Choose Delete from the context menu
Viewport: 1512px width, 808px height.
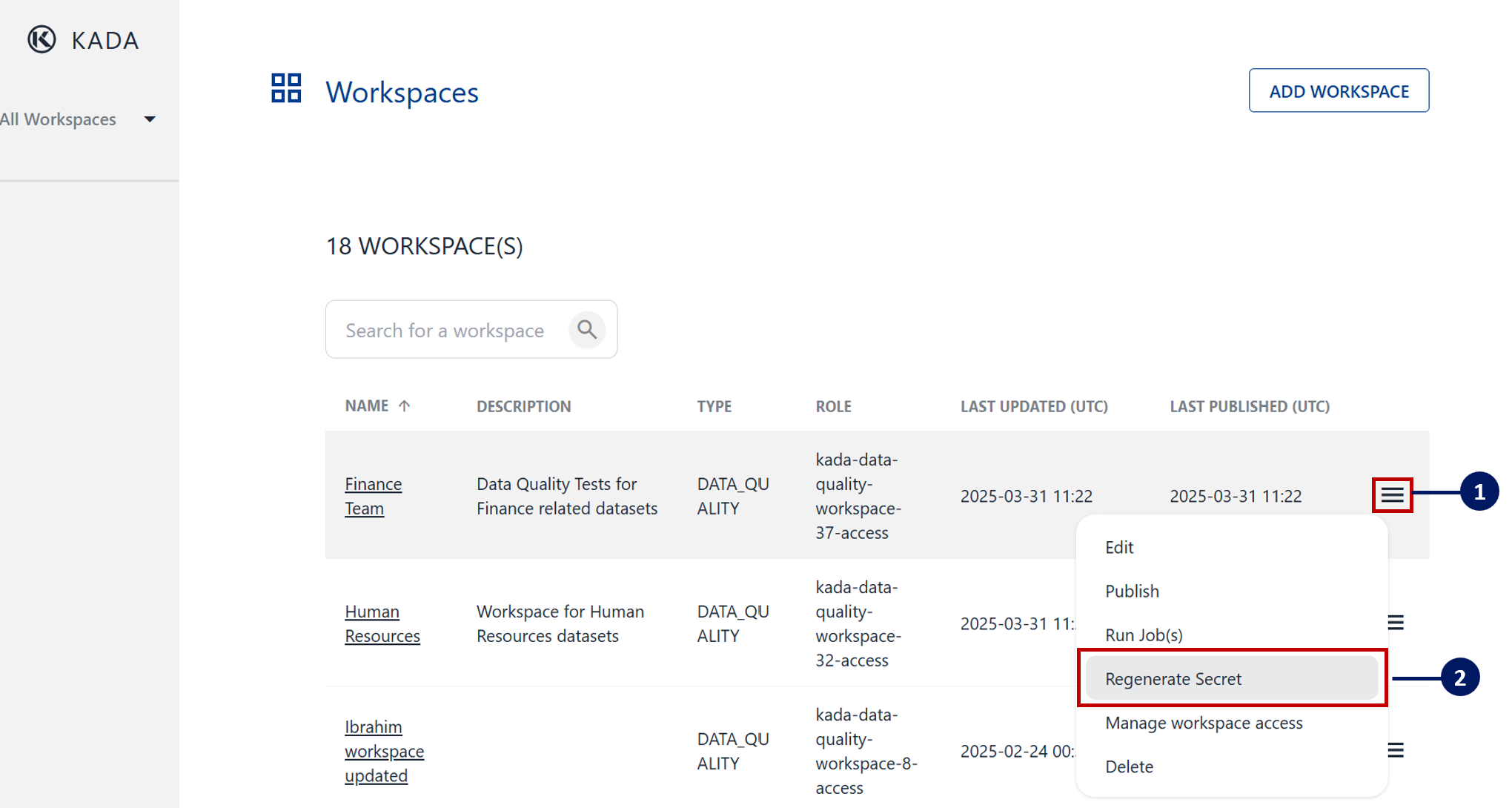(1129, 766)
